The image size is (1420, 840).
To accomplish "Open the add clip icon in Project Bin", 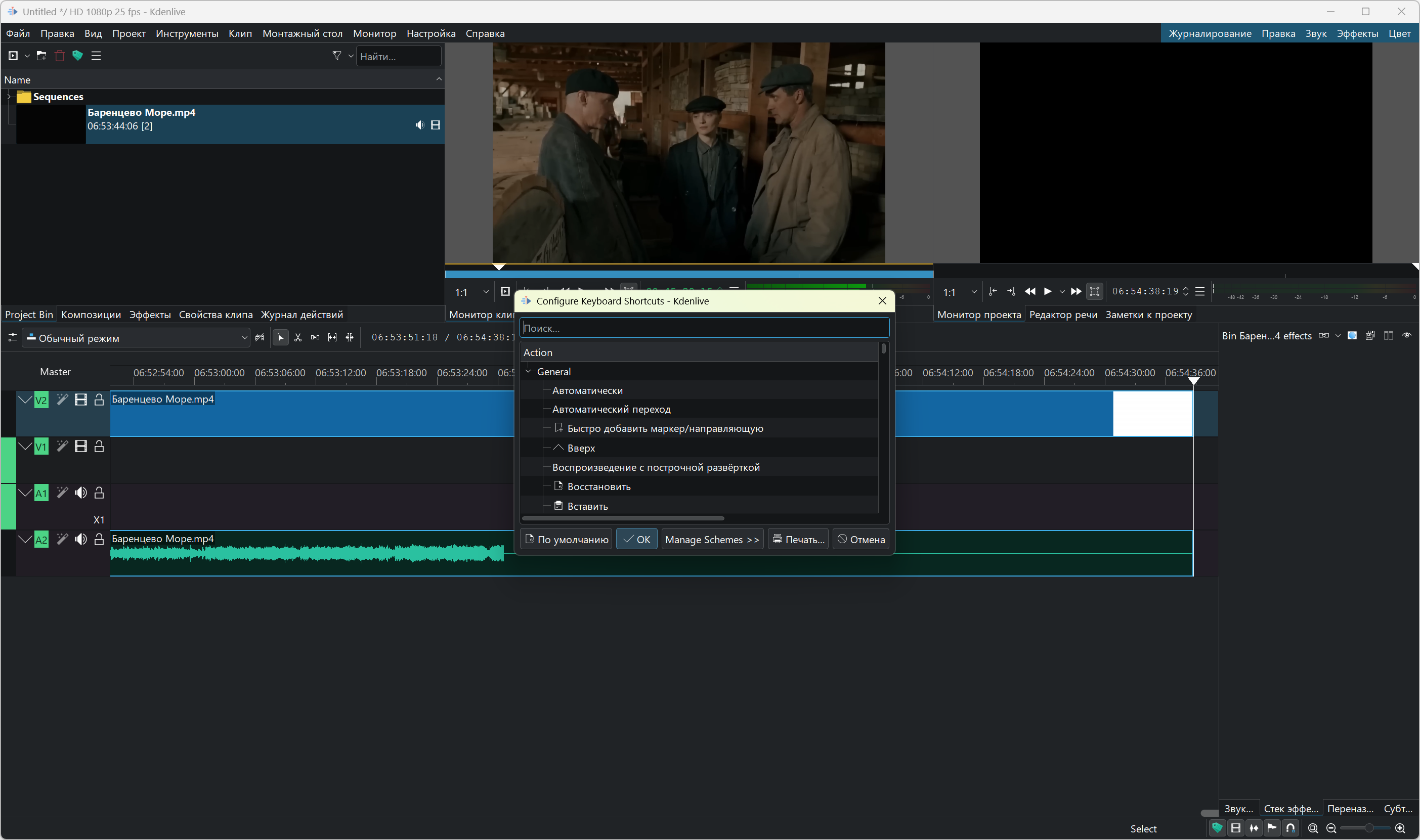I will [x=13, y=56].
